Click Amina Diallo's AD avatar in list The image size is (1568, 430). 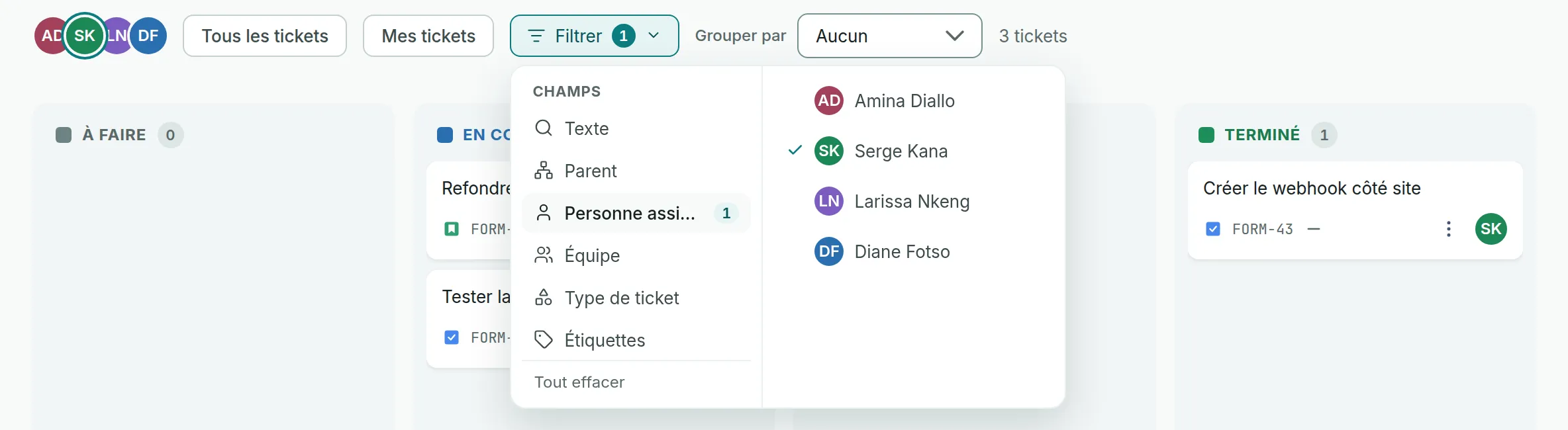point(829,101)
